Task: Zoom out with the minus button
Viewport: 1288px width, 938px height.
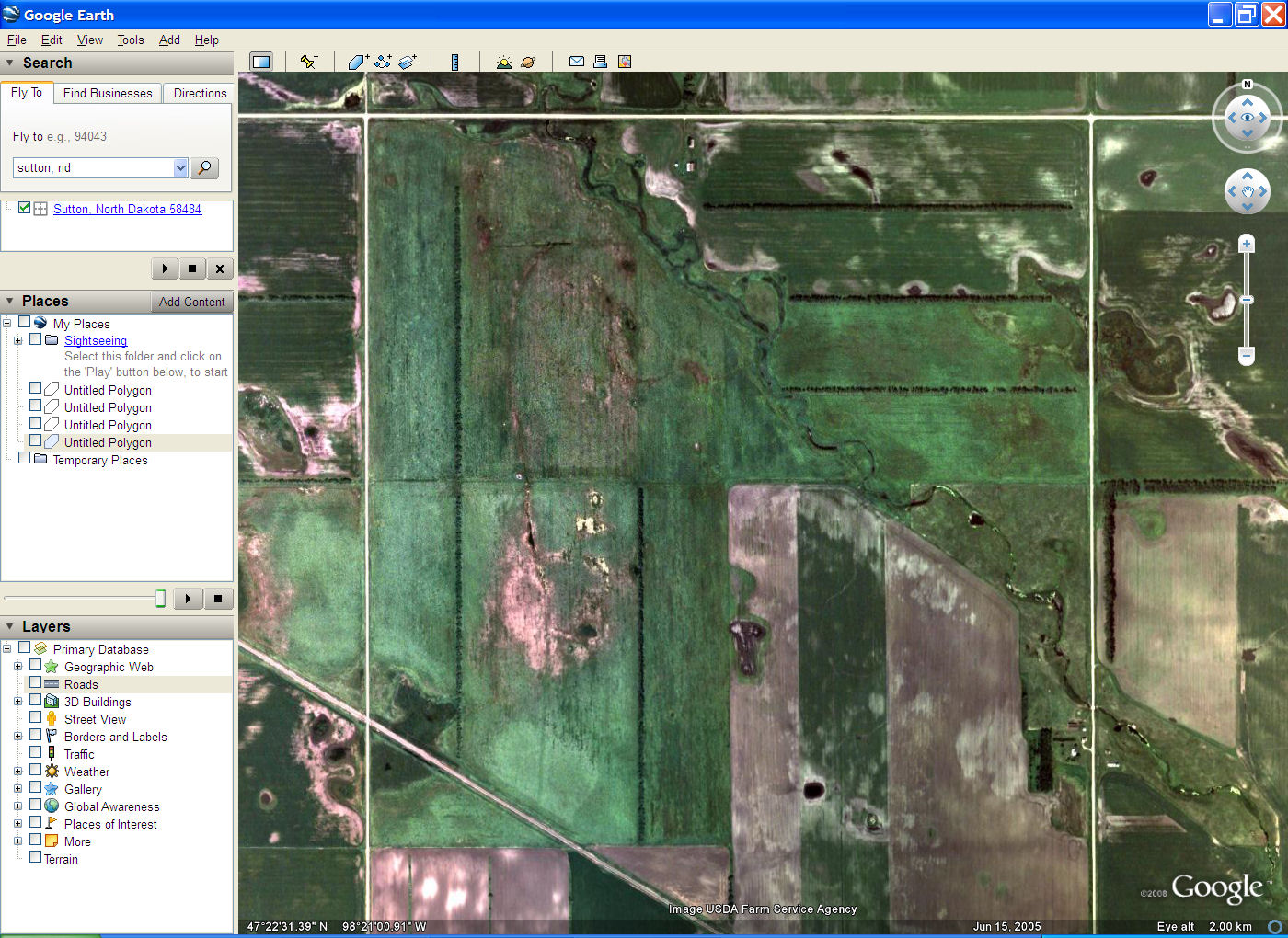Action: pyautogui.click(x=1247, y=355)
